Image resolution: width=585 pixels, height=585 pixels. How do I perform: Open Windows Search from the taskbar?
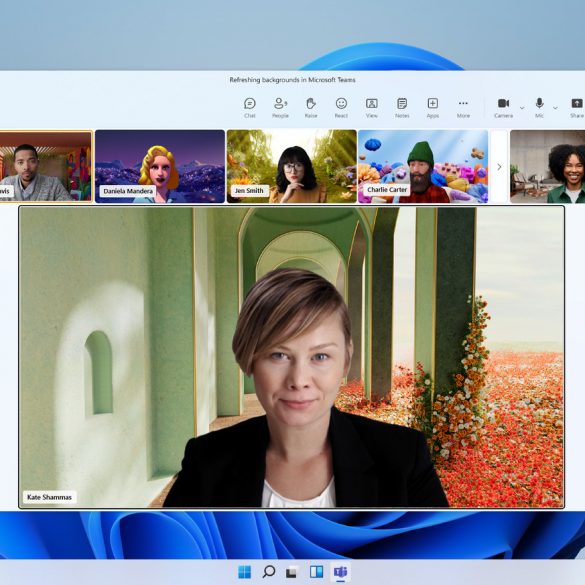[269, 572]
